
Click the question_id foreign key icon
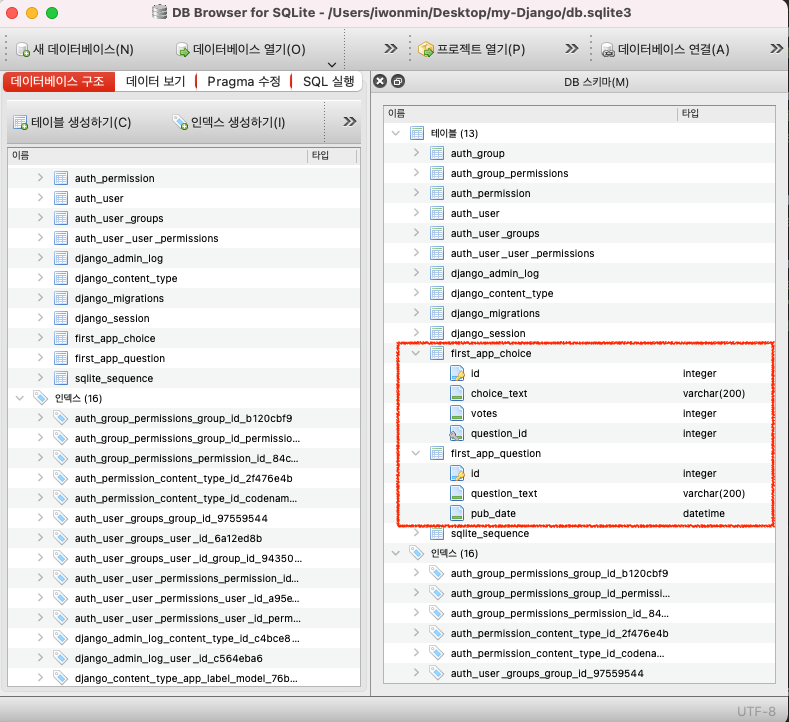coord(456,433)
